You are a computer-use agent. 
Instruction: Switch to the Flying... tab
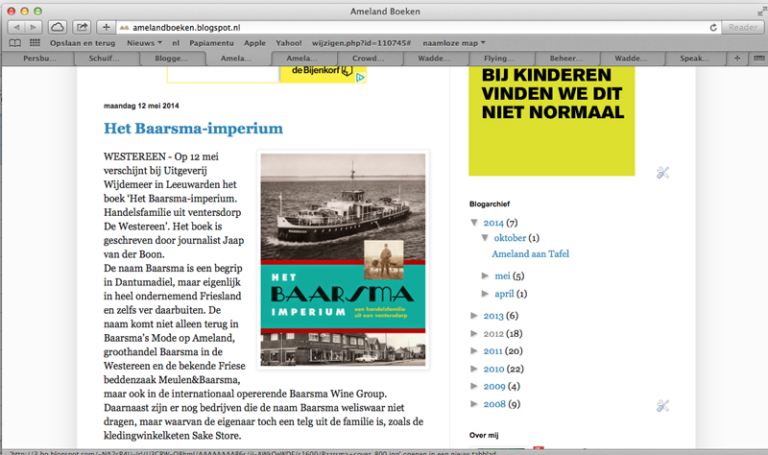click(499, 58)
